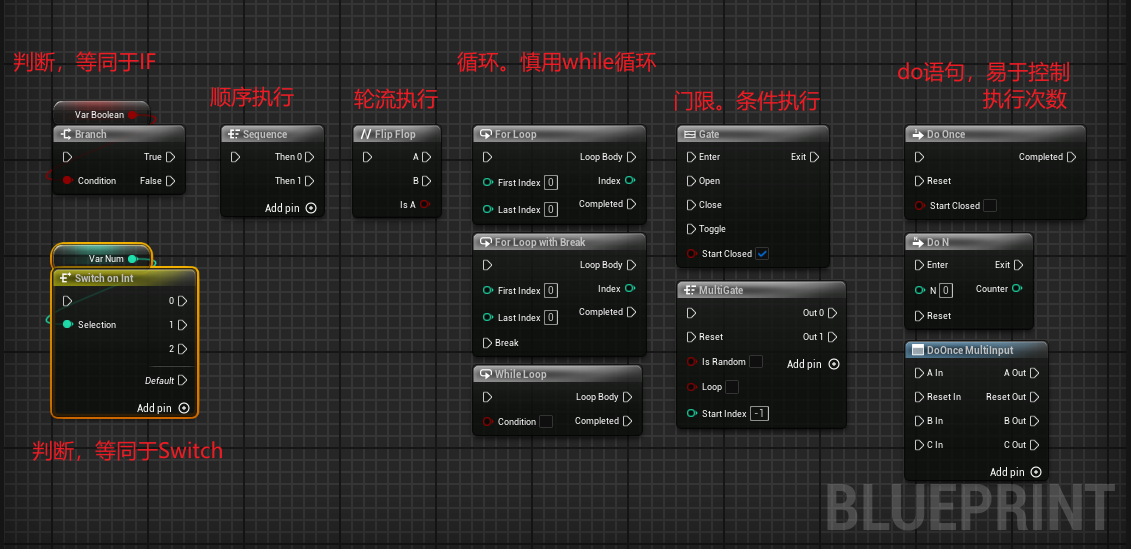Screen dimensions: 1131x549
Task: Uncheck Start Closed on the Gate node
Action: pos(762,254)
